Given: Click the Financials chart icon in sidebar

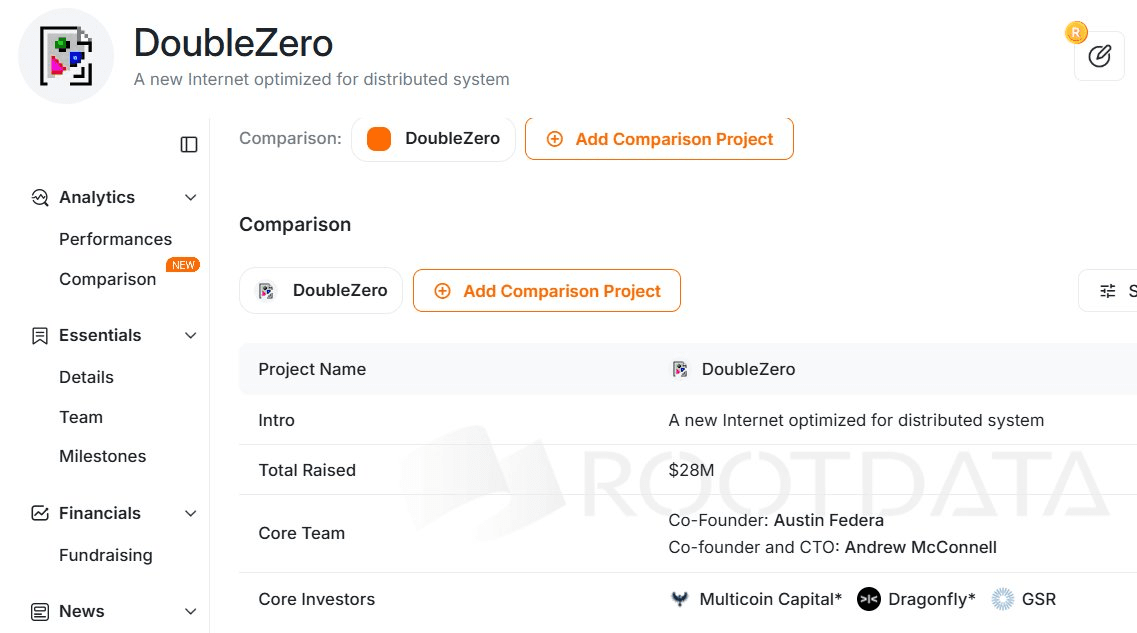Looking at the screenshot, I should [x=40, y=513].
